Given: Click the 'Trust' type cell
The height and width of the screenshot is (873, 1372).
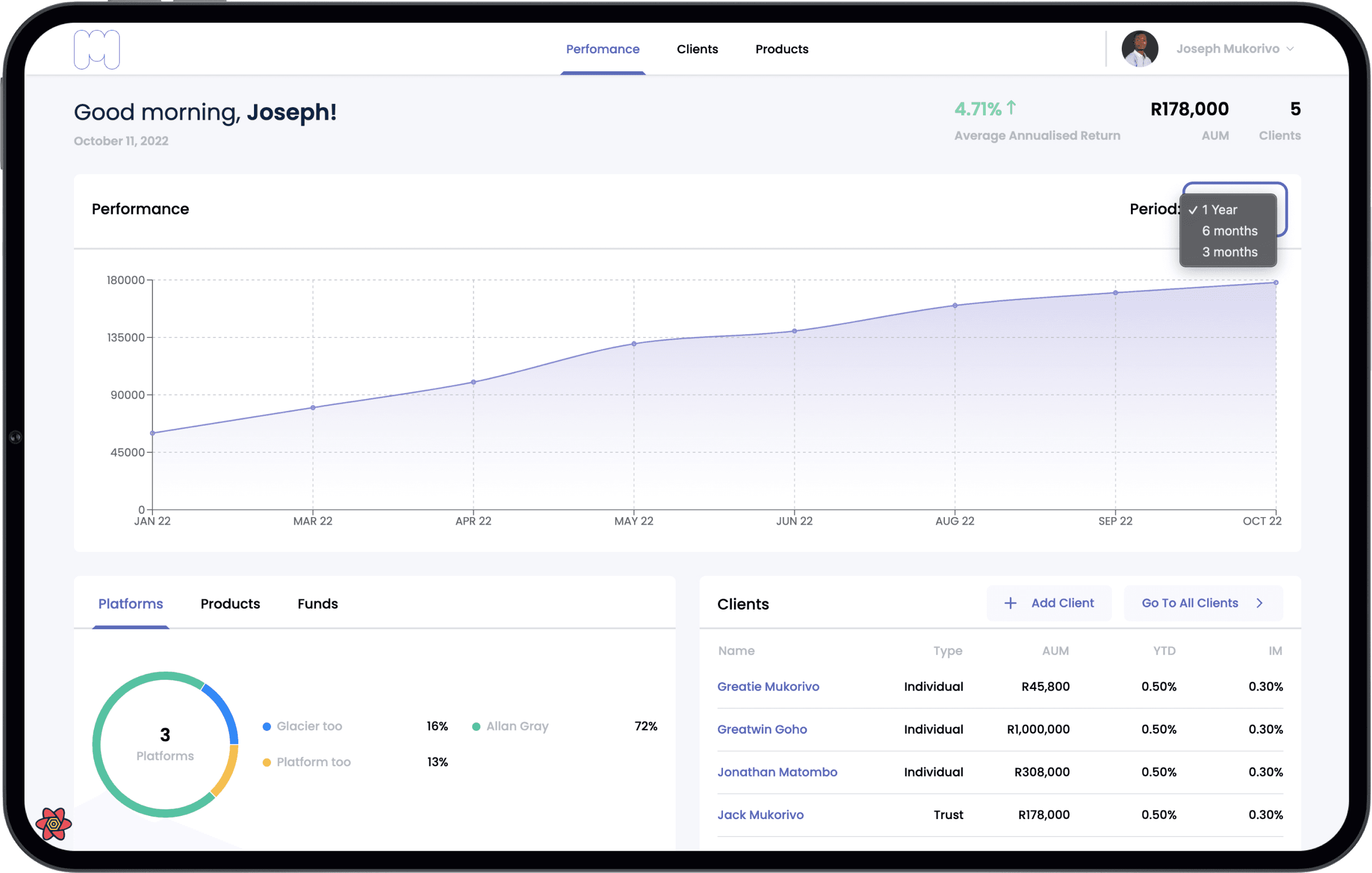Looking at the screenshot, I should pos(948,815).
